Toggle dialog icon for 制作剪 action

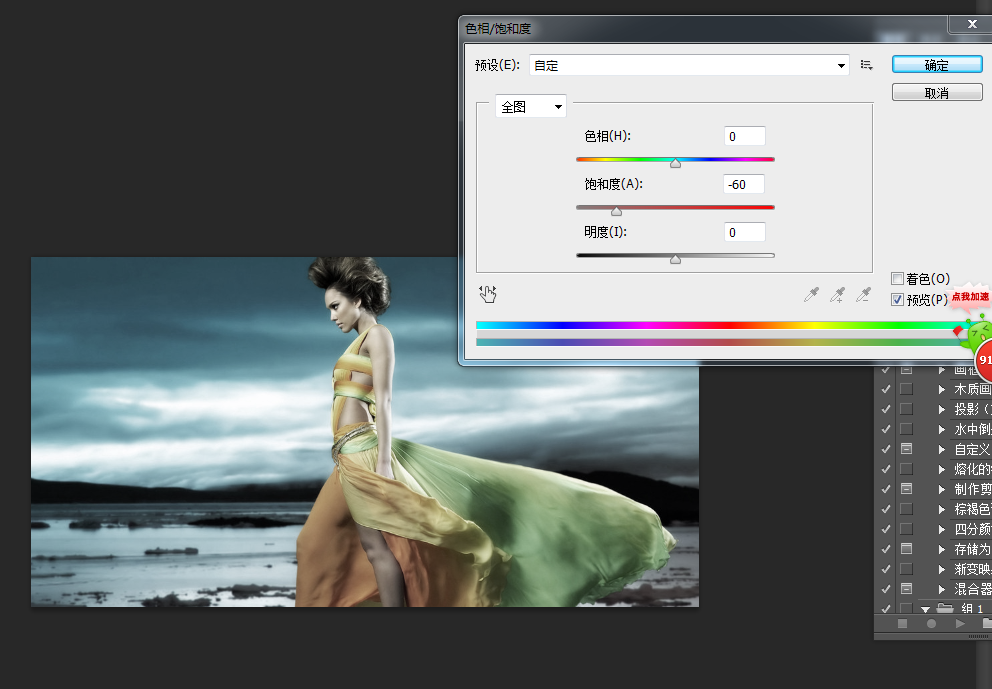(x=906, y=488)
